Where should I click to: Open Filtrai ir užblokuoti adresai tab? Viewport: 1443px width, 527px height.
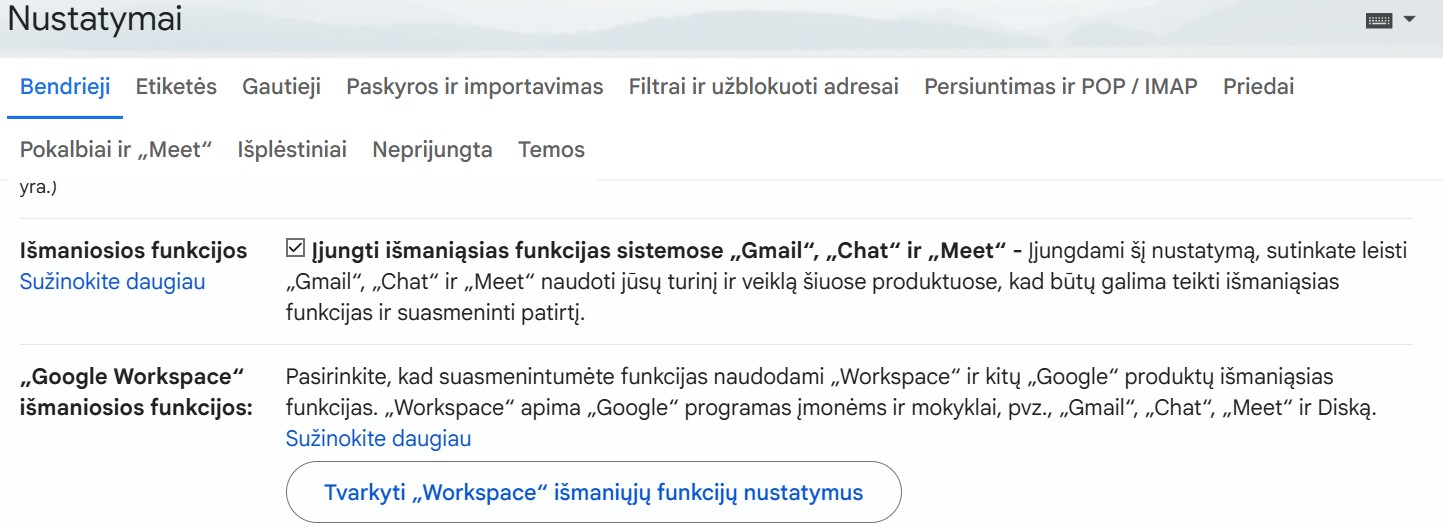coord(763,87)
